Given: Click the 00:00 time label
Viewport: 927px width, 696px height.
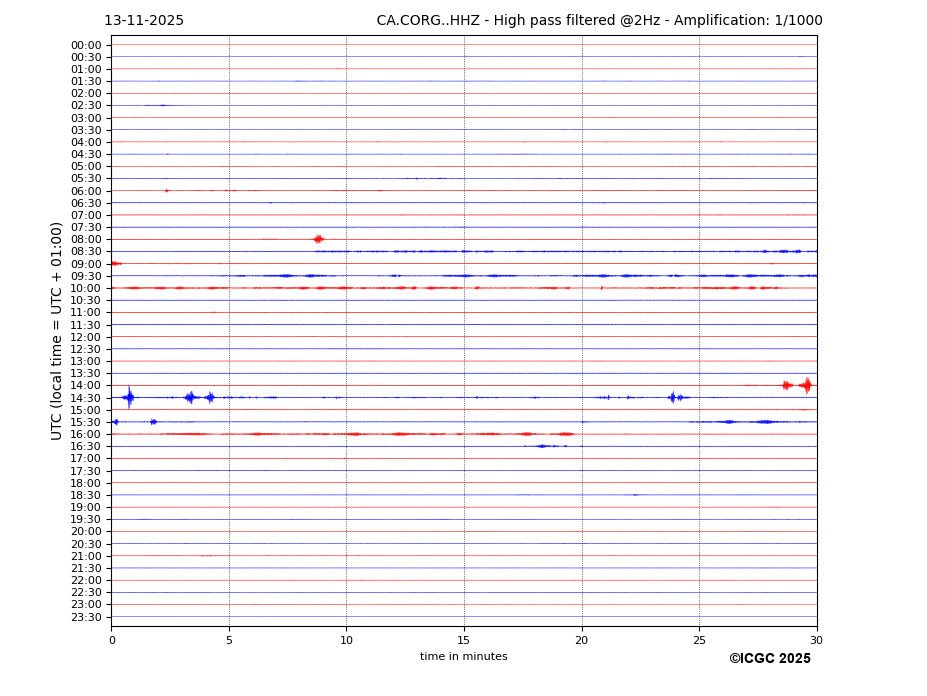Looking at the screenshot, I should pyautogui.click(x=86, y=45).
